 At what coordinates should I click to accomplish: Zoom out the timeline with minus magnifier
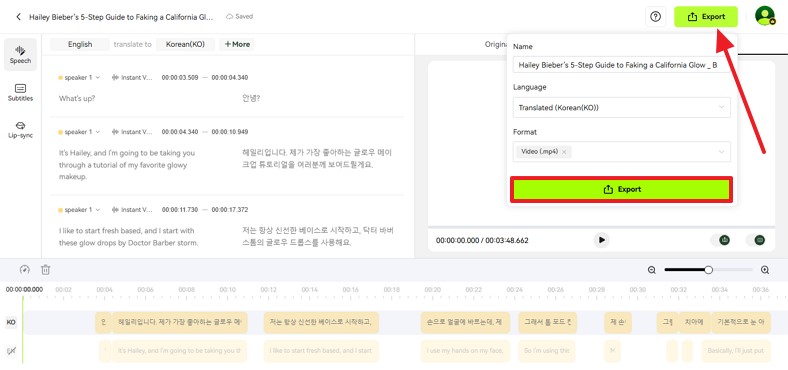coord(652,270)
